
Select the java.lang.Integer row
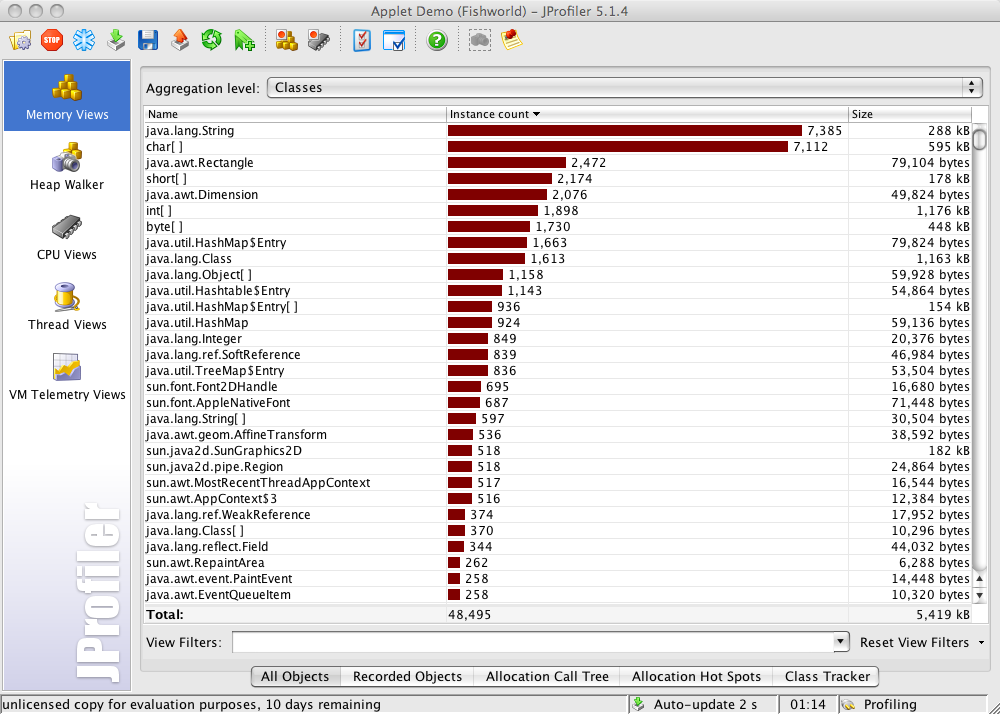point(558,339)
